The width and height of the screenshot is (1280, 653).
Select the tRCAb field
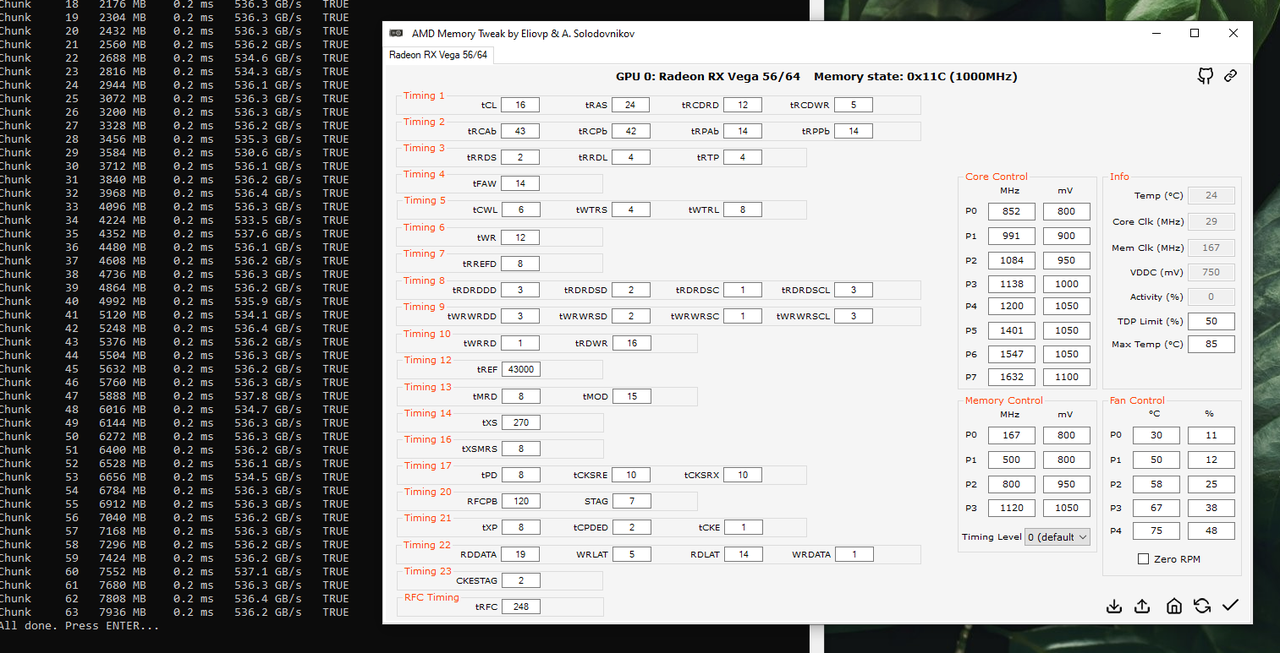(520, 131)
